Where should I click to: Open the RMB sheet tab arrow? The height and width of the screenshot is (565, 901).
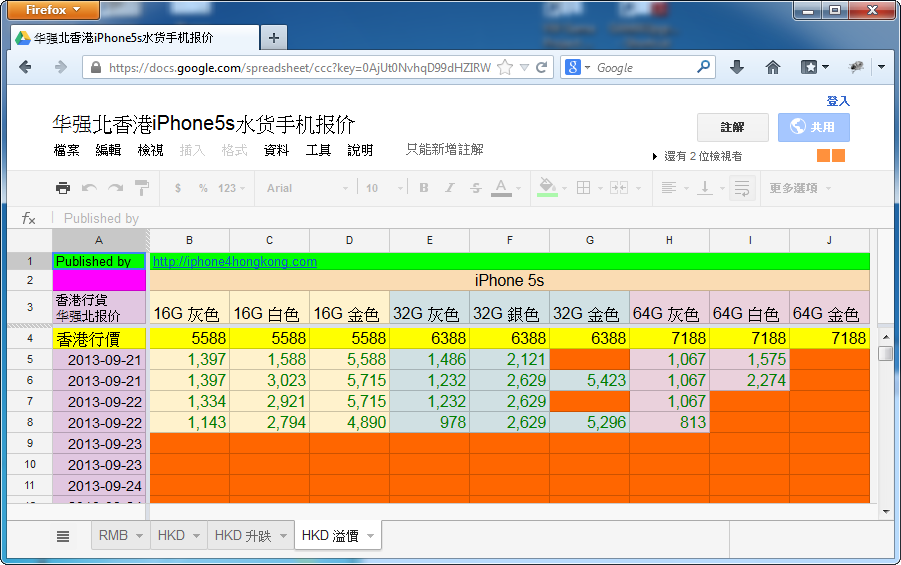click(x=139, y=536)
